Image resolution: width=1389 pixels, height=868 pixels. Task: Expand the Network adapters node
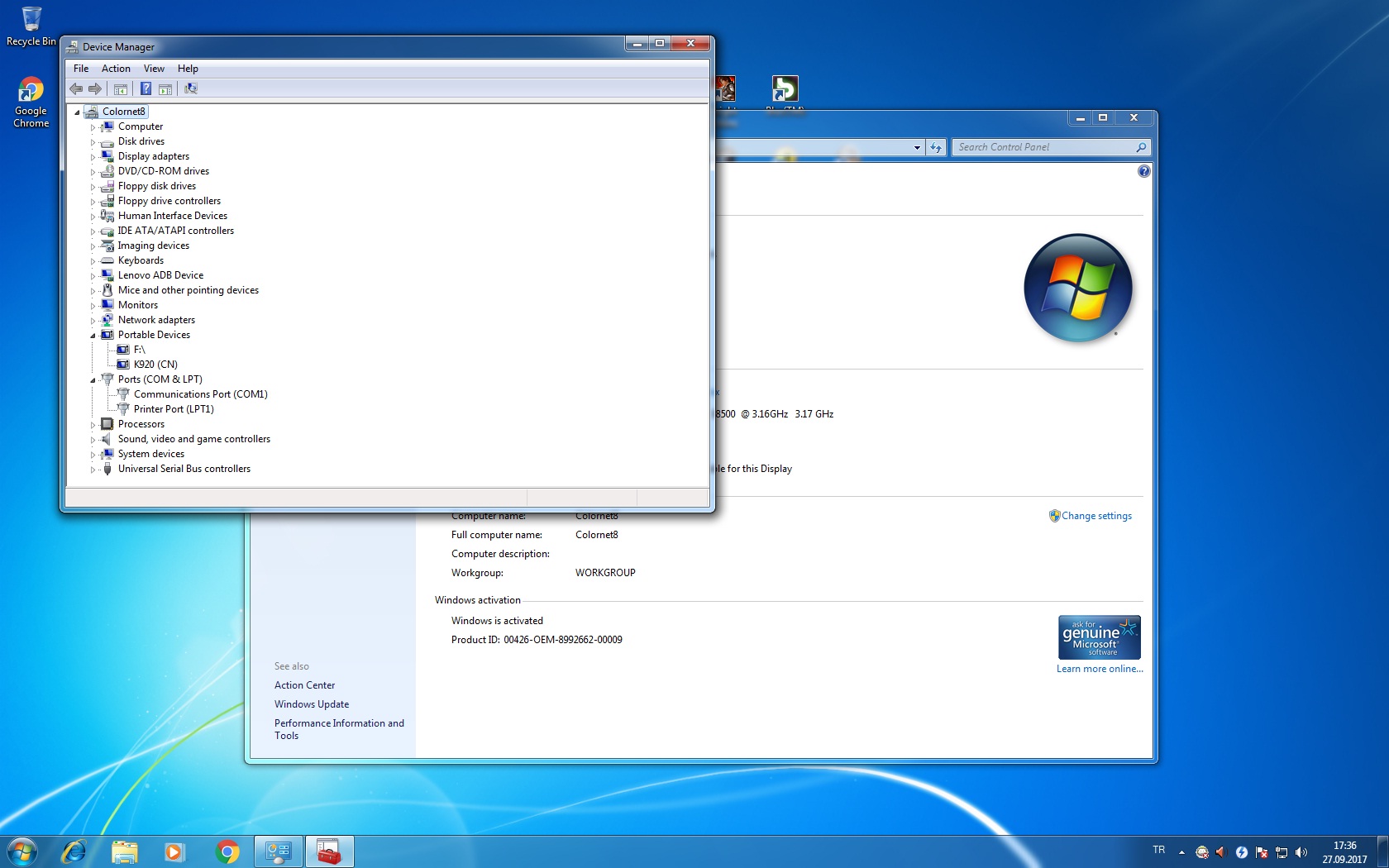[93, 321]
